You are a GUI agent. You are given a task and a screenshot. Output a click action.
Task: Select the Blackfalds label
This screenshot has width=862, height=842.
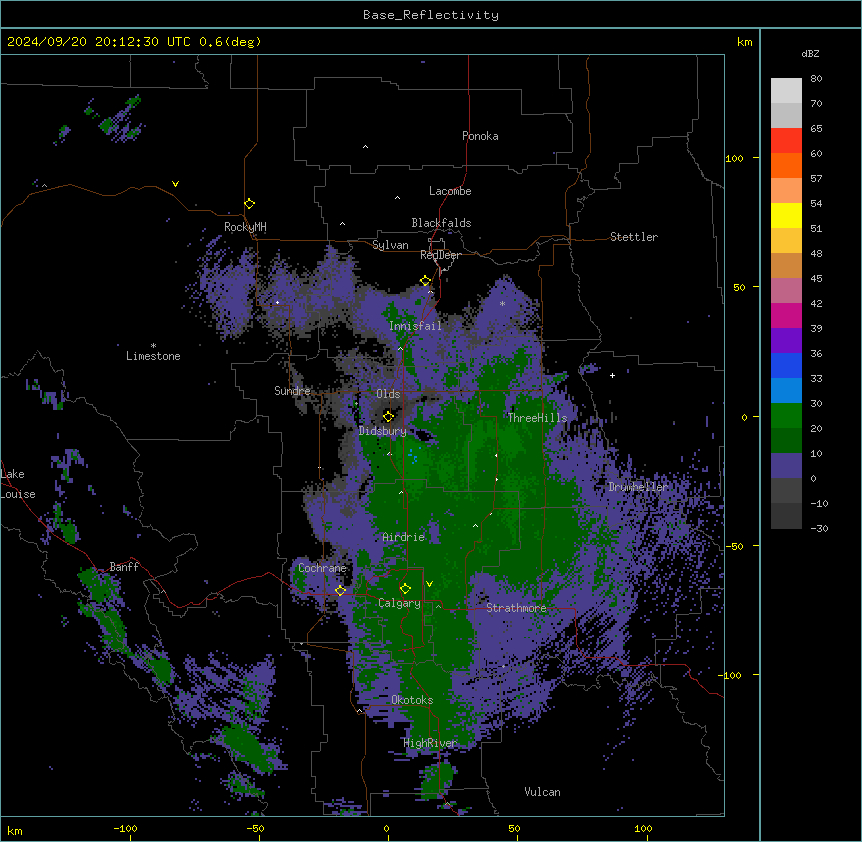pos(441,223)
